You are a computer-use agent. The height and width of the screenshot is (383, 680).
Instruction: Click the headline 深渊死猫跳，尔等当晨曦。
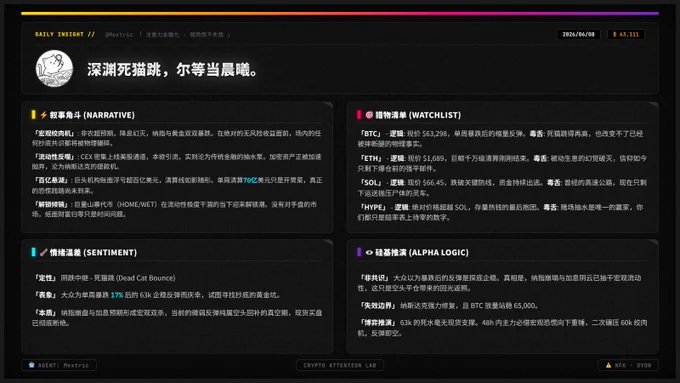point(172,69)
